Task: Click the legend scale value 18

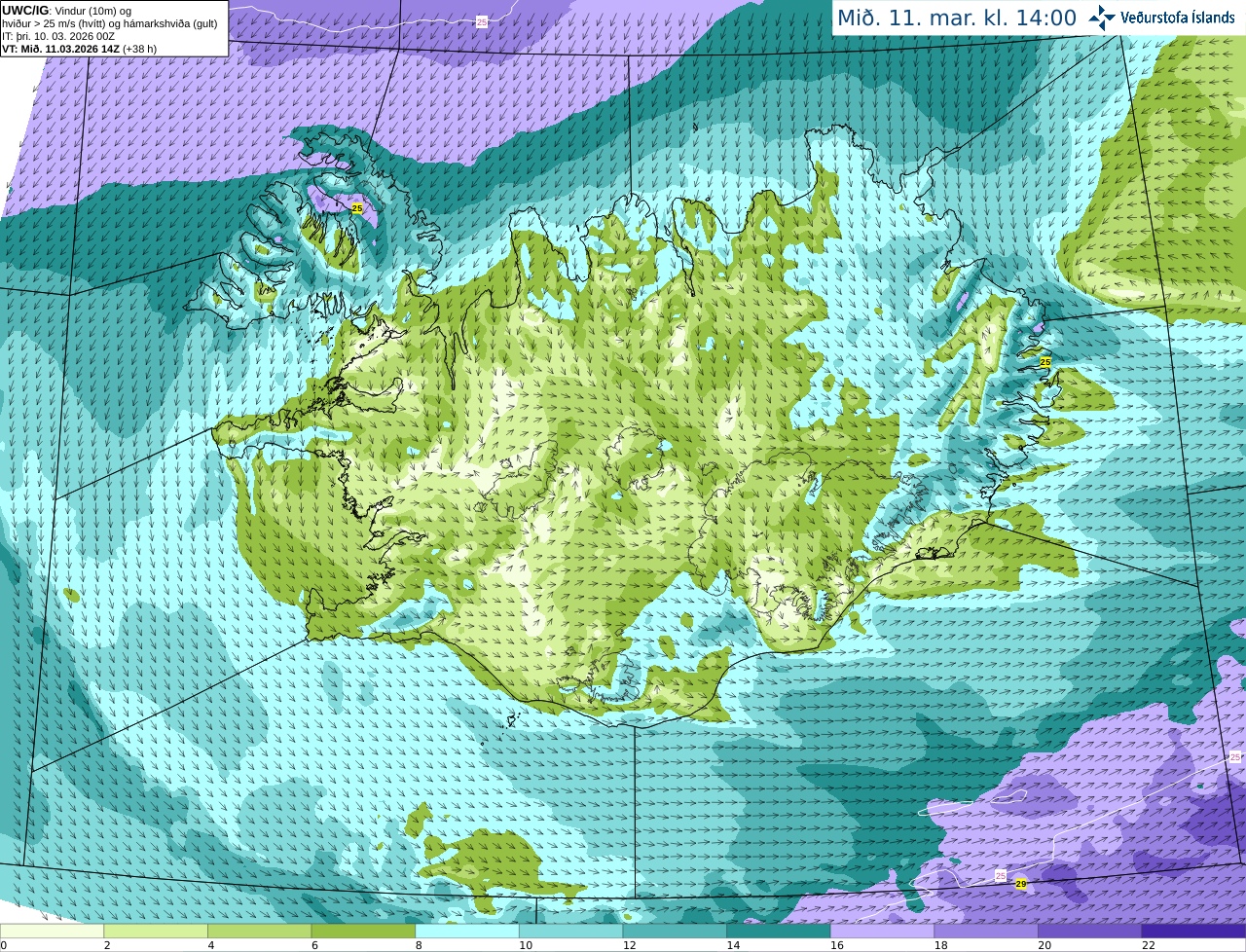Action: [940, 945]
